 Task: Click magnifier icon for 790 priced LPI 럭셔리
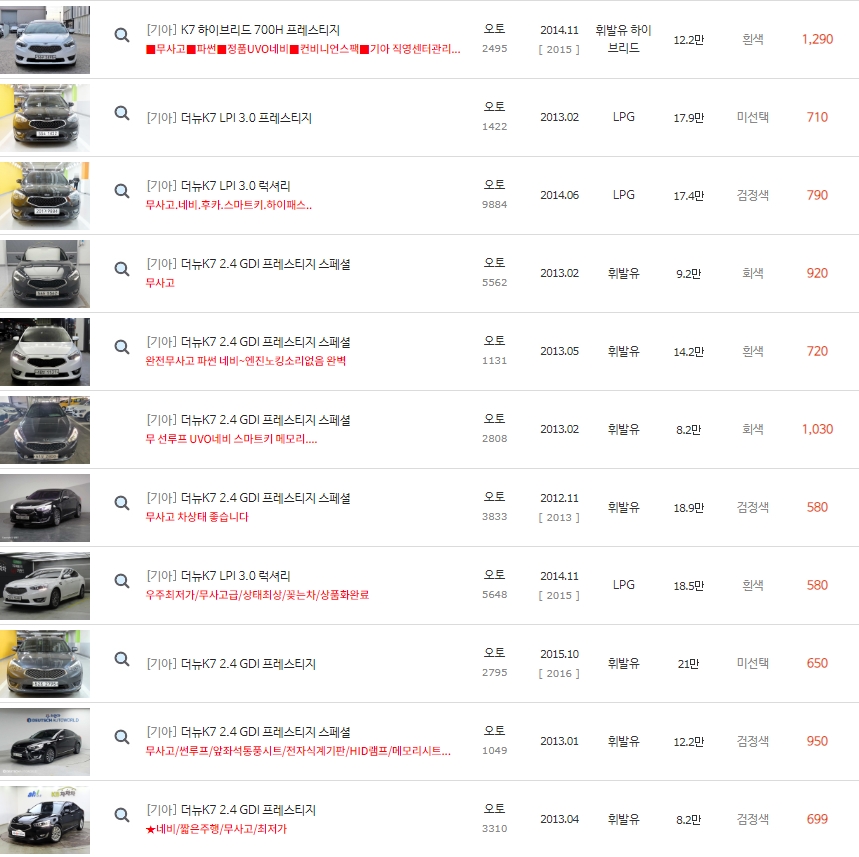click(122, 191)
